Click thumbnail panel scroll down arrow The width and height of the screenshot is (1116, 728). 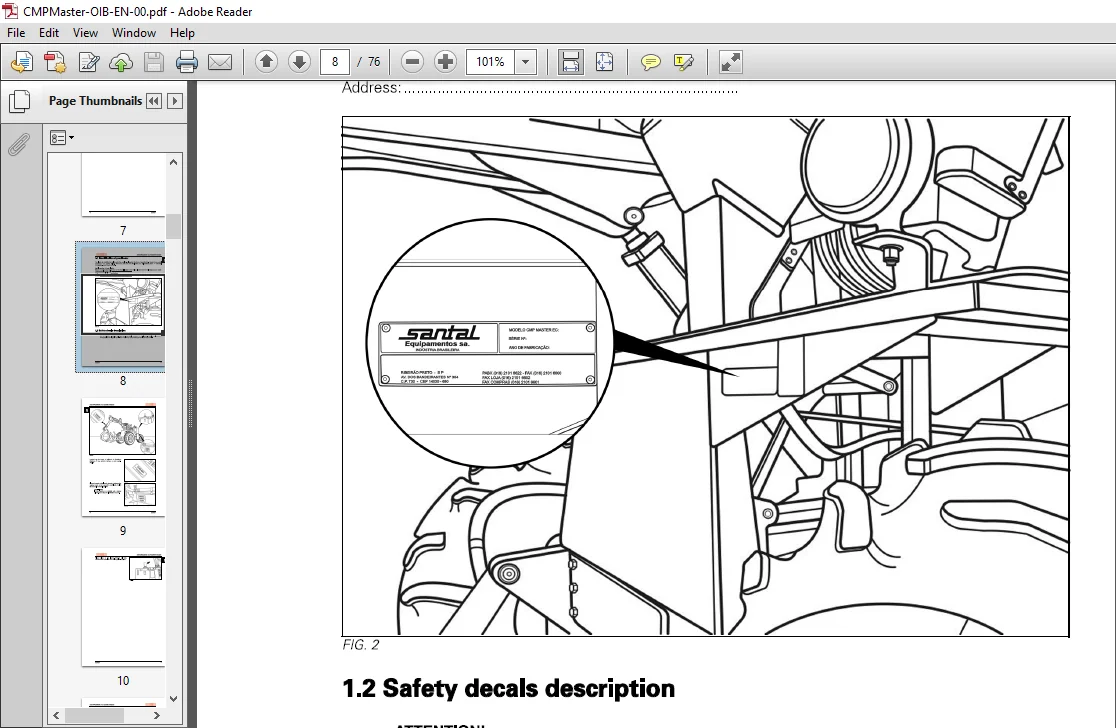[x=174, y=699]
